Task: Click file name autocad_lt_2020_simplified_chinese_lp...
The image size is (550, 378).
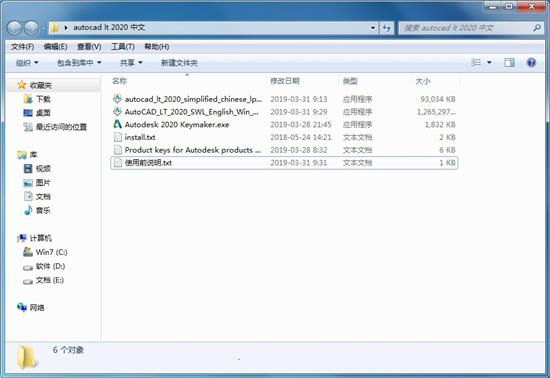Action: [x=193, y=99]
